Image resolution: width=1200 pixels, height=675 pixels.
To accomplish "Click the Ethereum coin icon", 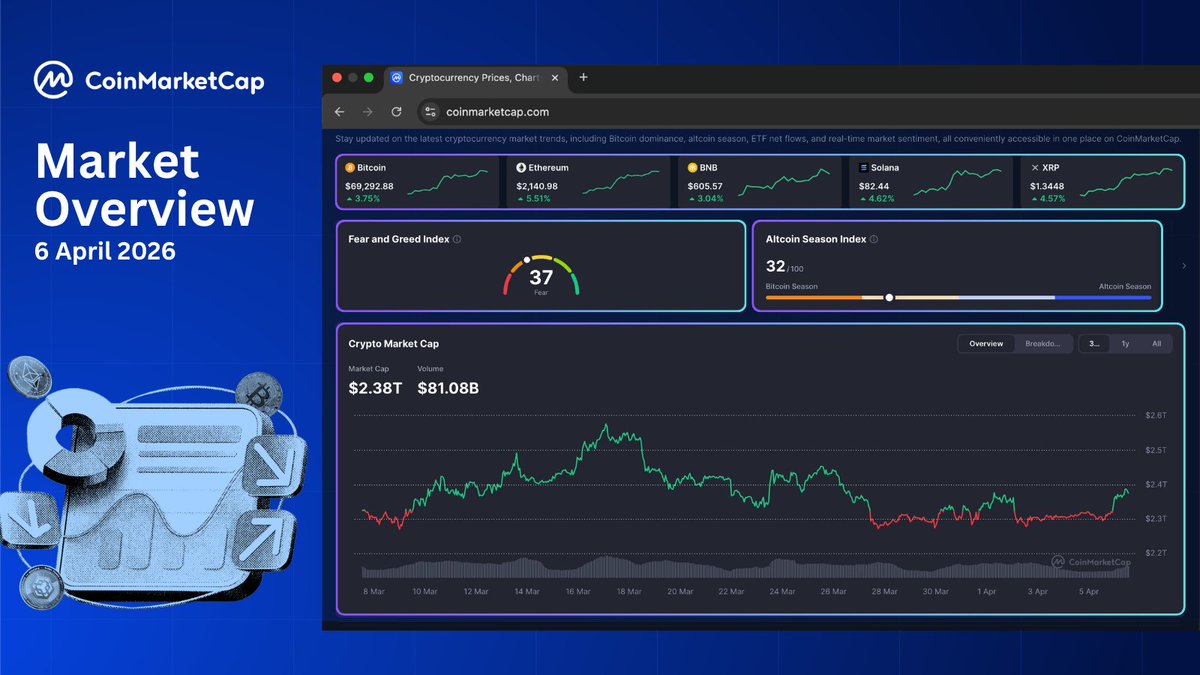I will point(521,168).
